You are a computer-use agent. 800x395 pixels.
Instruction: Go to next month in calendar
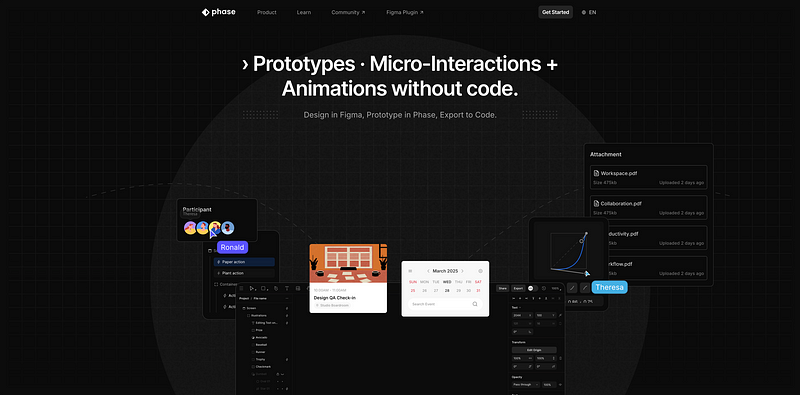[x=462, y=271]
